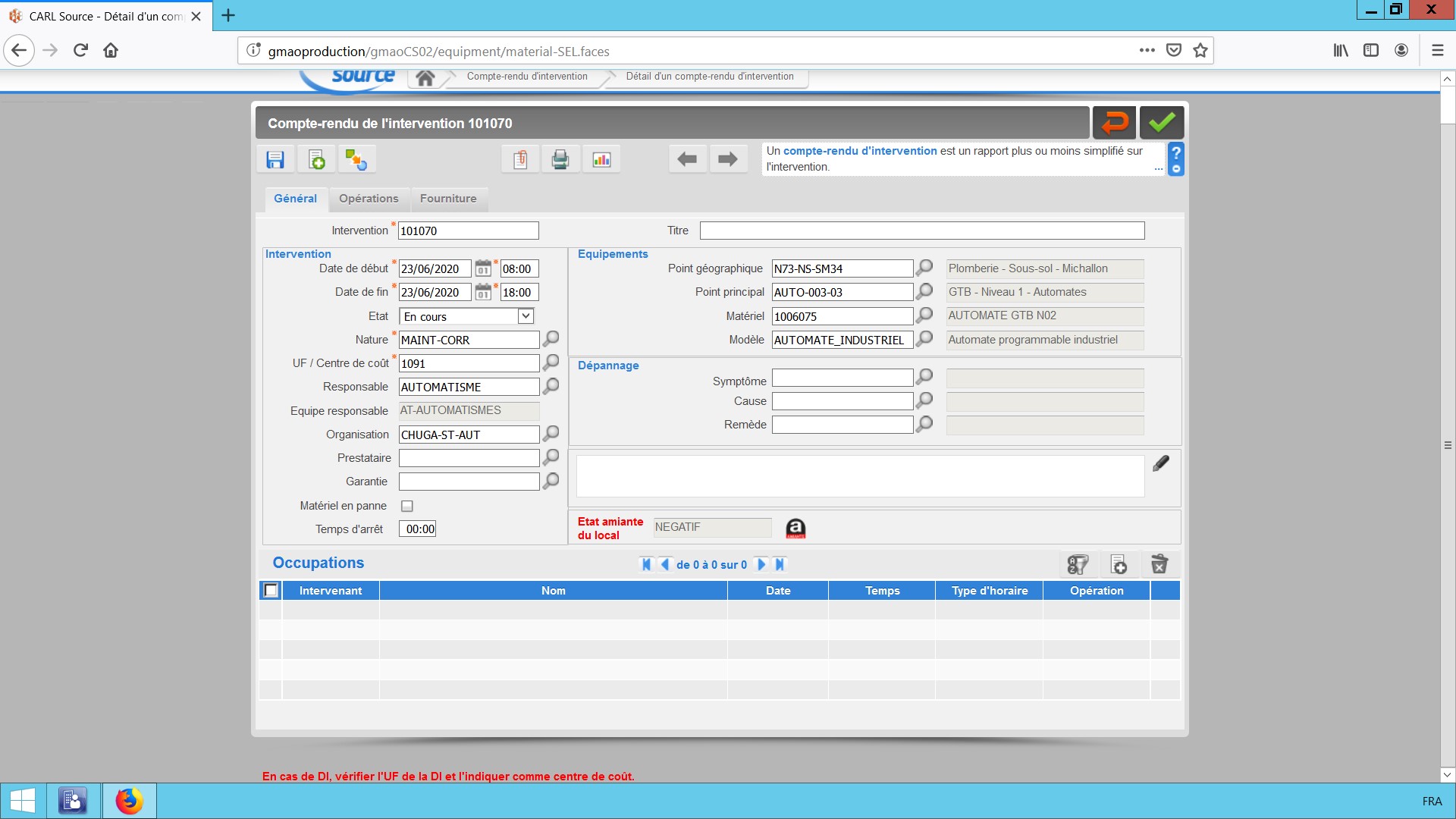Open Firefox from the Windows taskbar

coord(129,801)
